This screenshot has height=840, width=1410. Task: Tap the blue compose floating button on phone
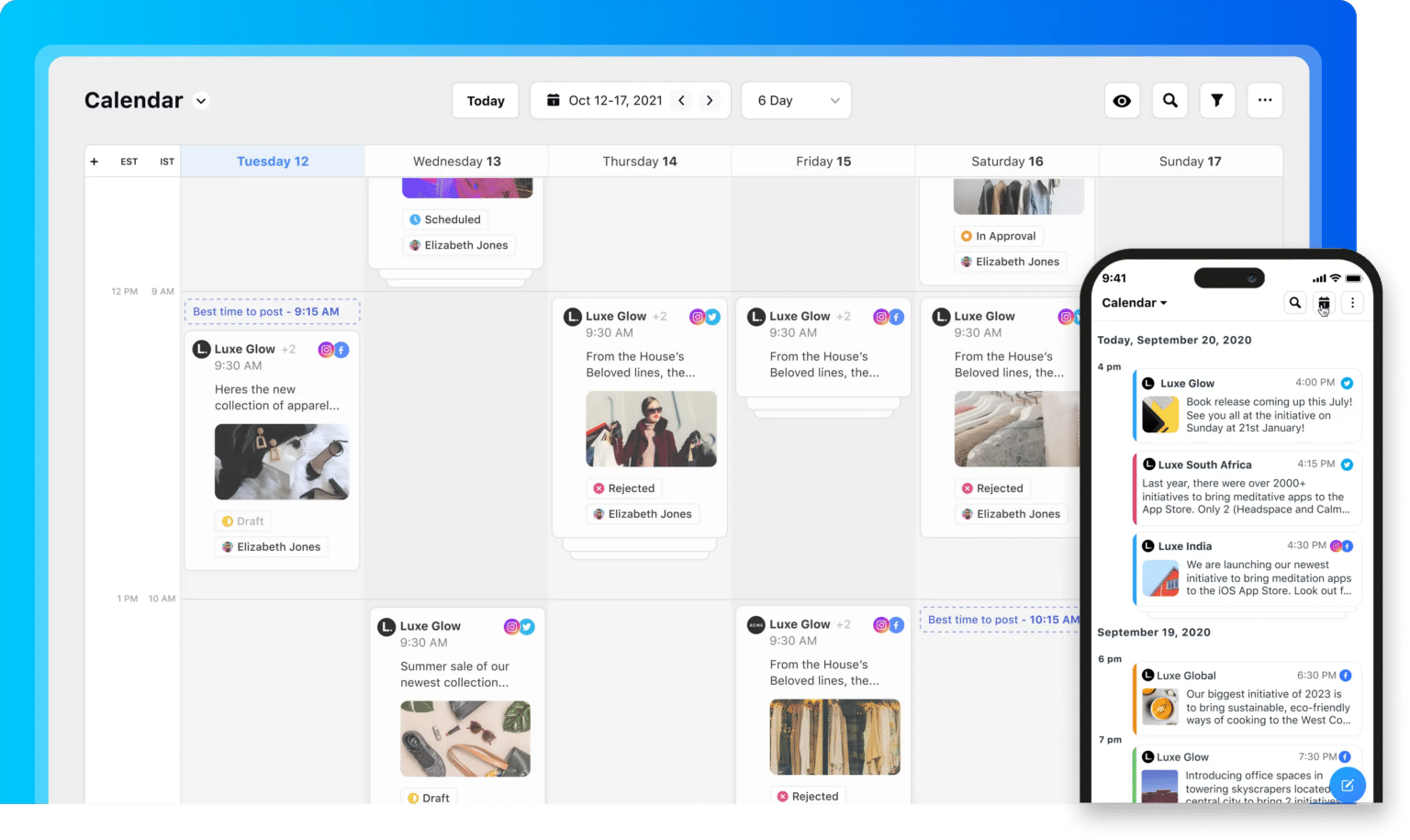(x=1348, y=785)
